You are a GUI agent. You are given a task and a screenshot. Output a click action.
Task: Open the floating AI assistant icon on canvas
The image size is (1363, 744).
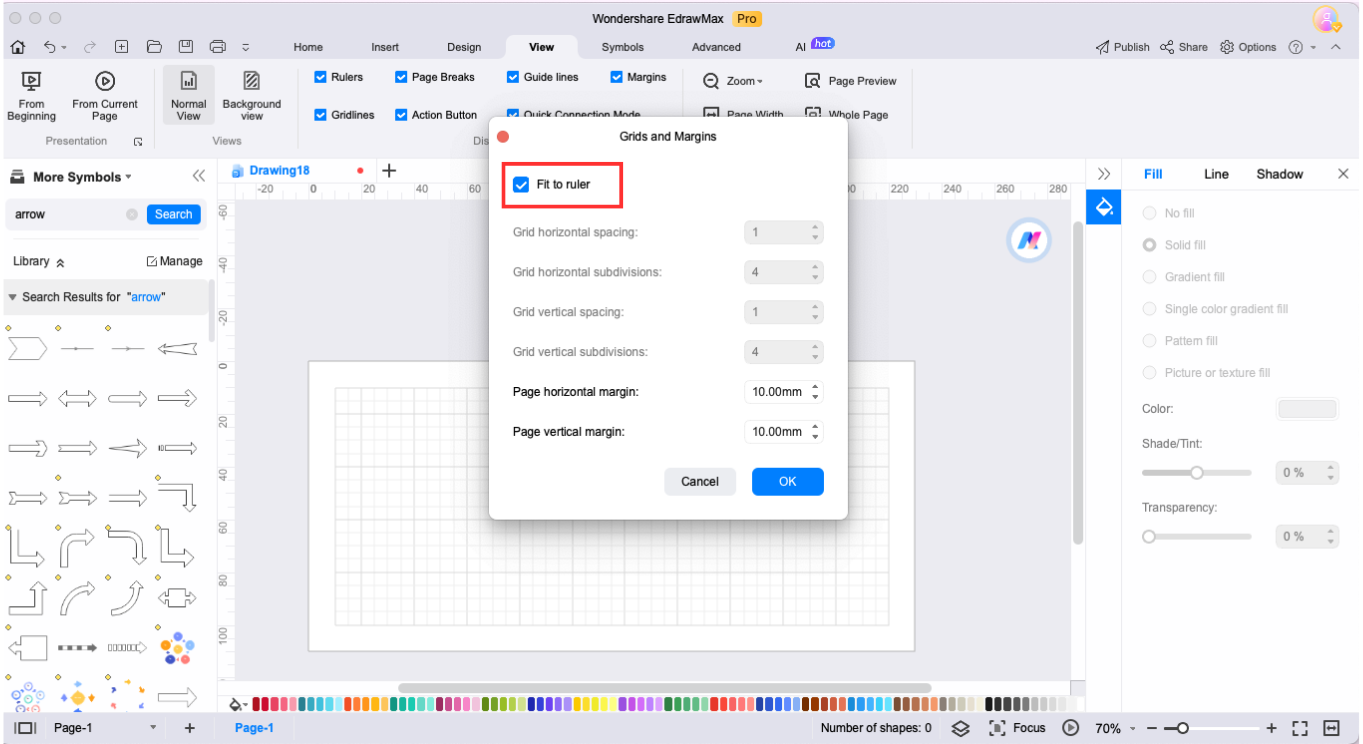1028,240
